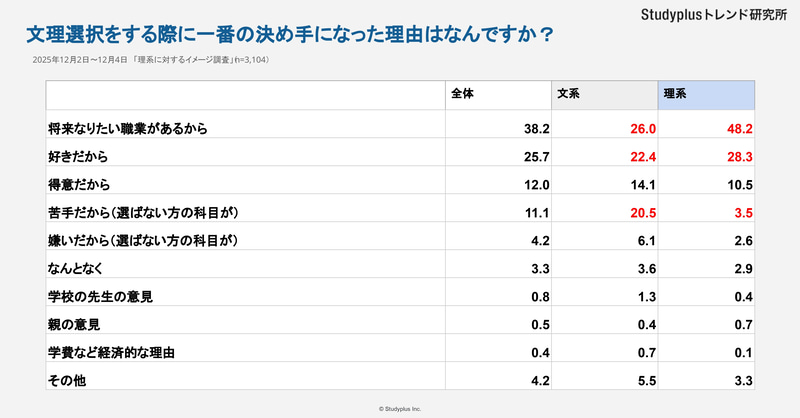
Task: Select the red value 48.2
Action: [740, 129]
